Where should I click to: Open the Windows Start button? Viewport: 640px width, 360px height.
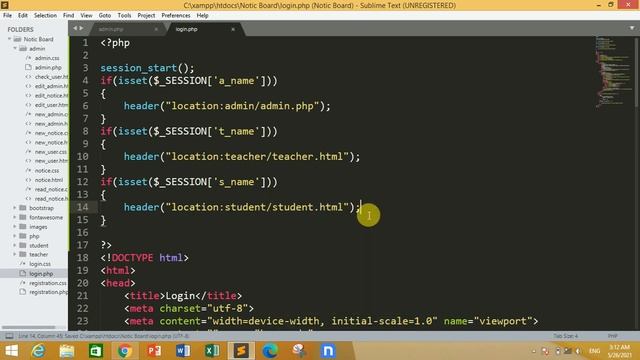pos(11,351)
